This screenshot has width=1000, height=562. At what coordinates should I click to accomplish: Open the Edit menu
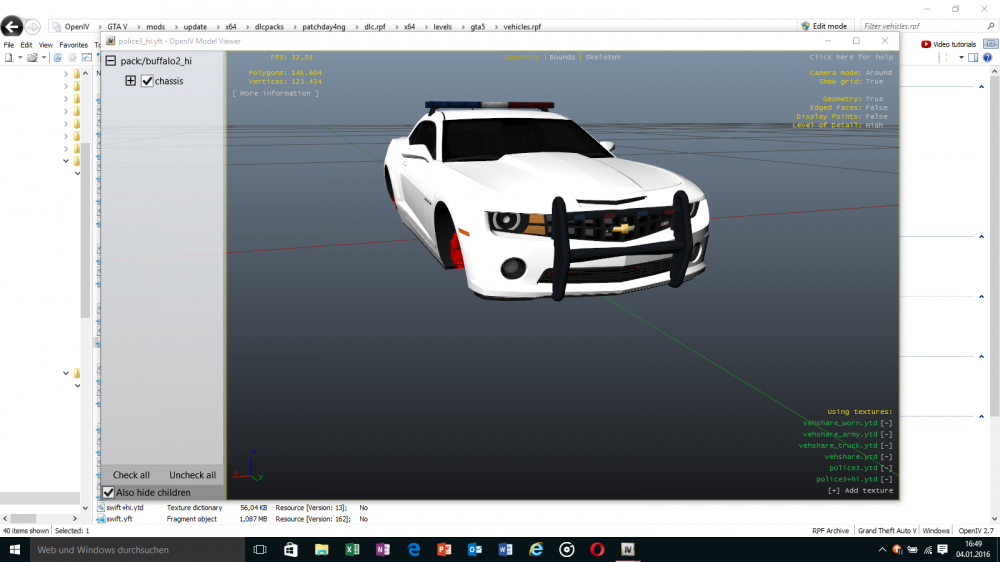(26, 45)
